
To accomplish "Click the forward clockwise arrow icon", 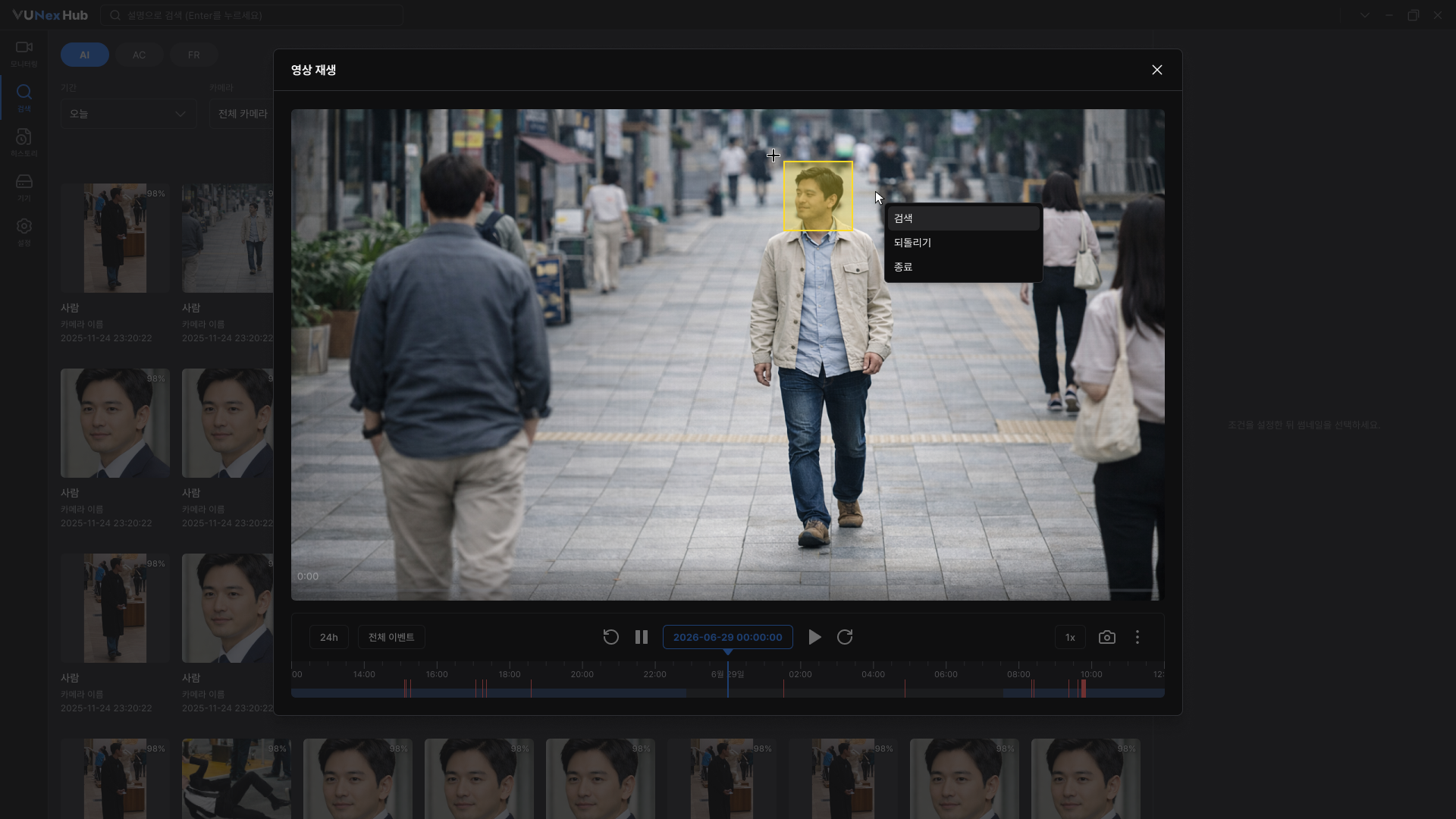I will point(845,637).
